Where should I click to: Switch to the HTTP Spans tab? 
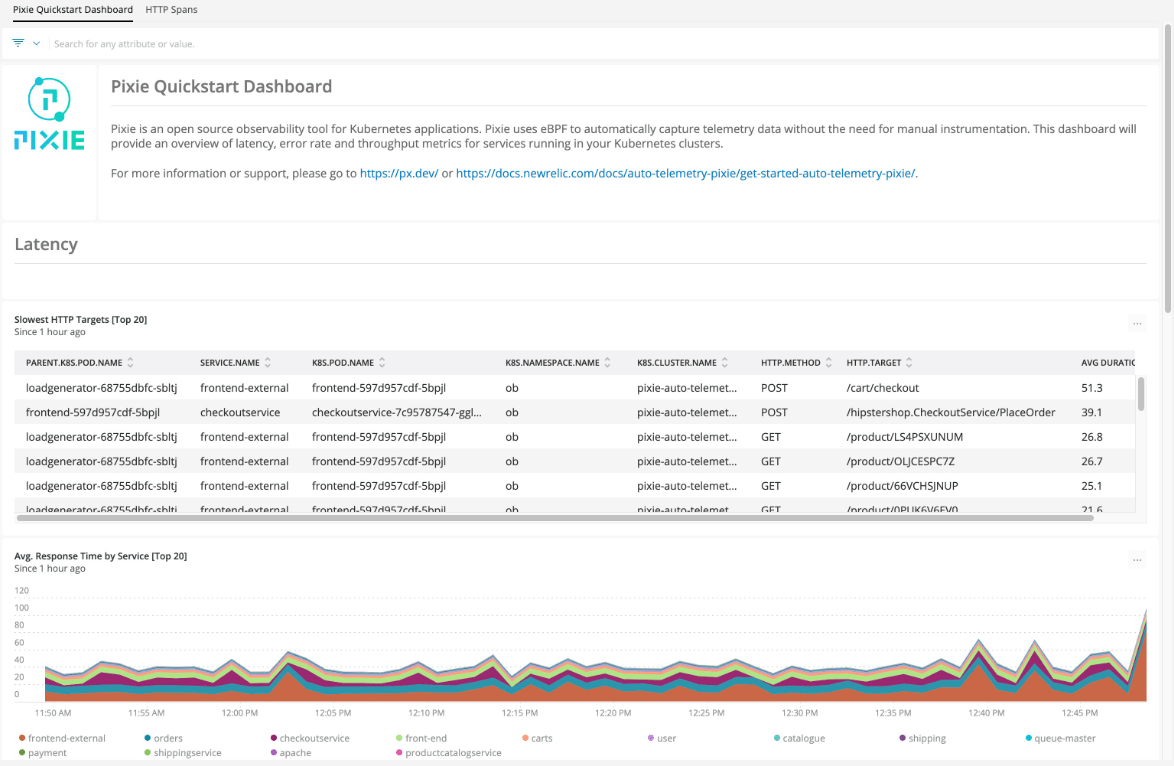tap(171, 10)
